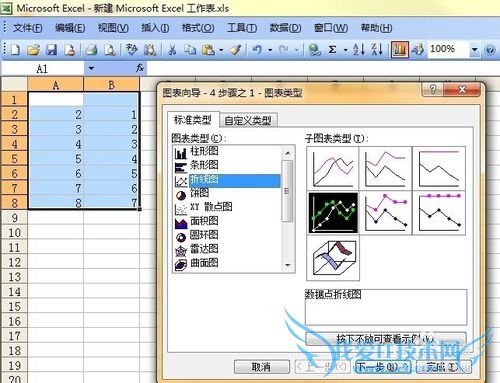Insert a hyperlink using the globe icon
Image resolution: width=500 pixels, height=383 pixels.
click(314, 50)
